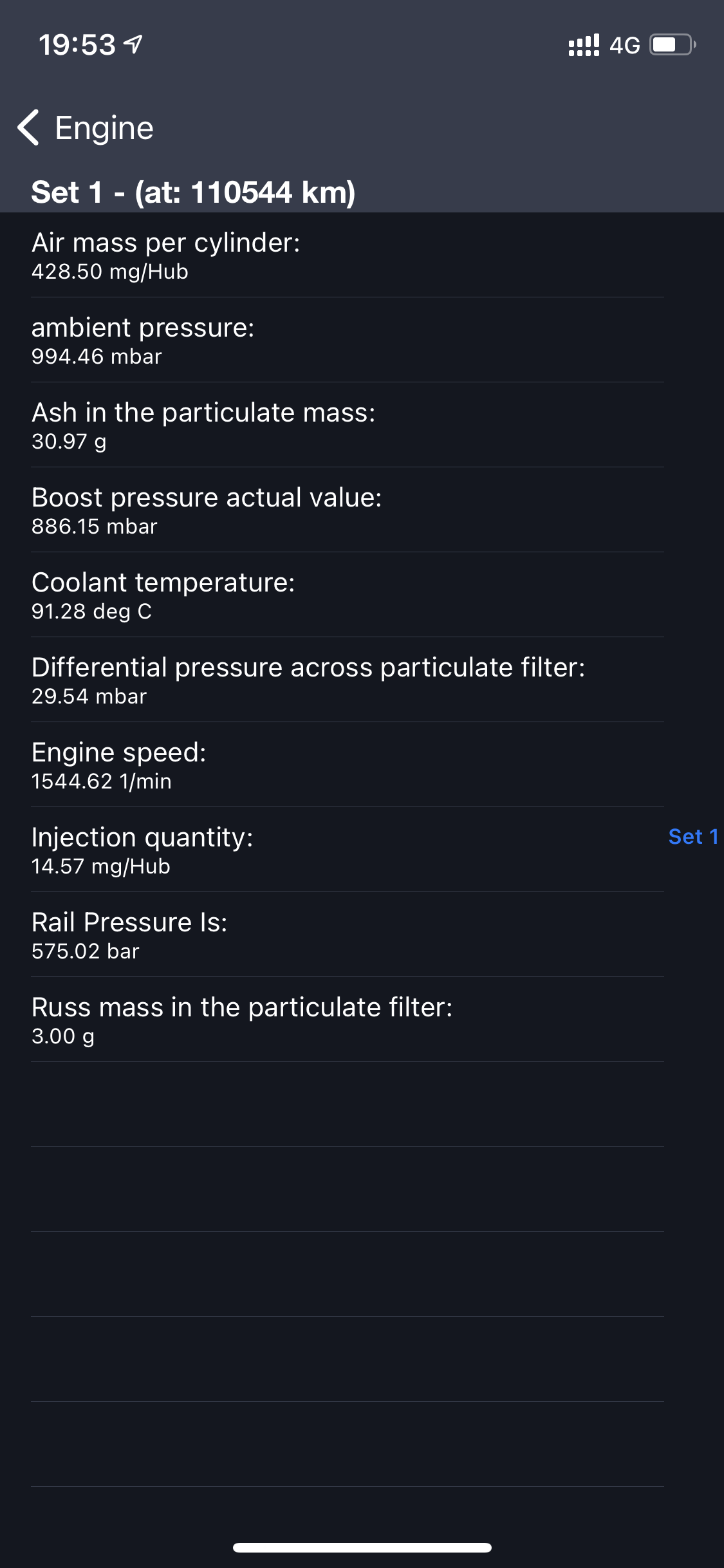Tap the 4G network indicator

coord(624,45)
